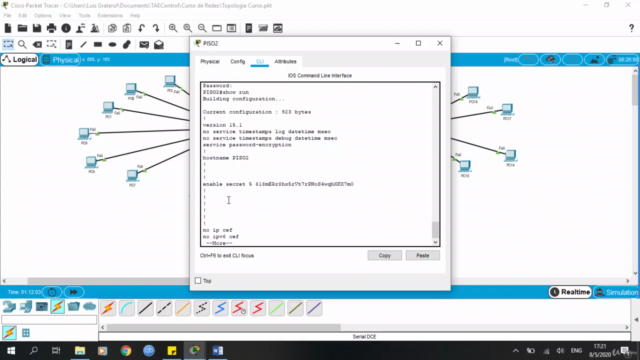Click inside the IOS command line terminal
640x360 pixels.
(x=317, y=164)
